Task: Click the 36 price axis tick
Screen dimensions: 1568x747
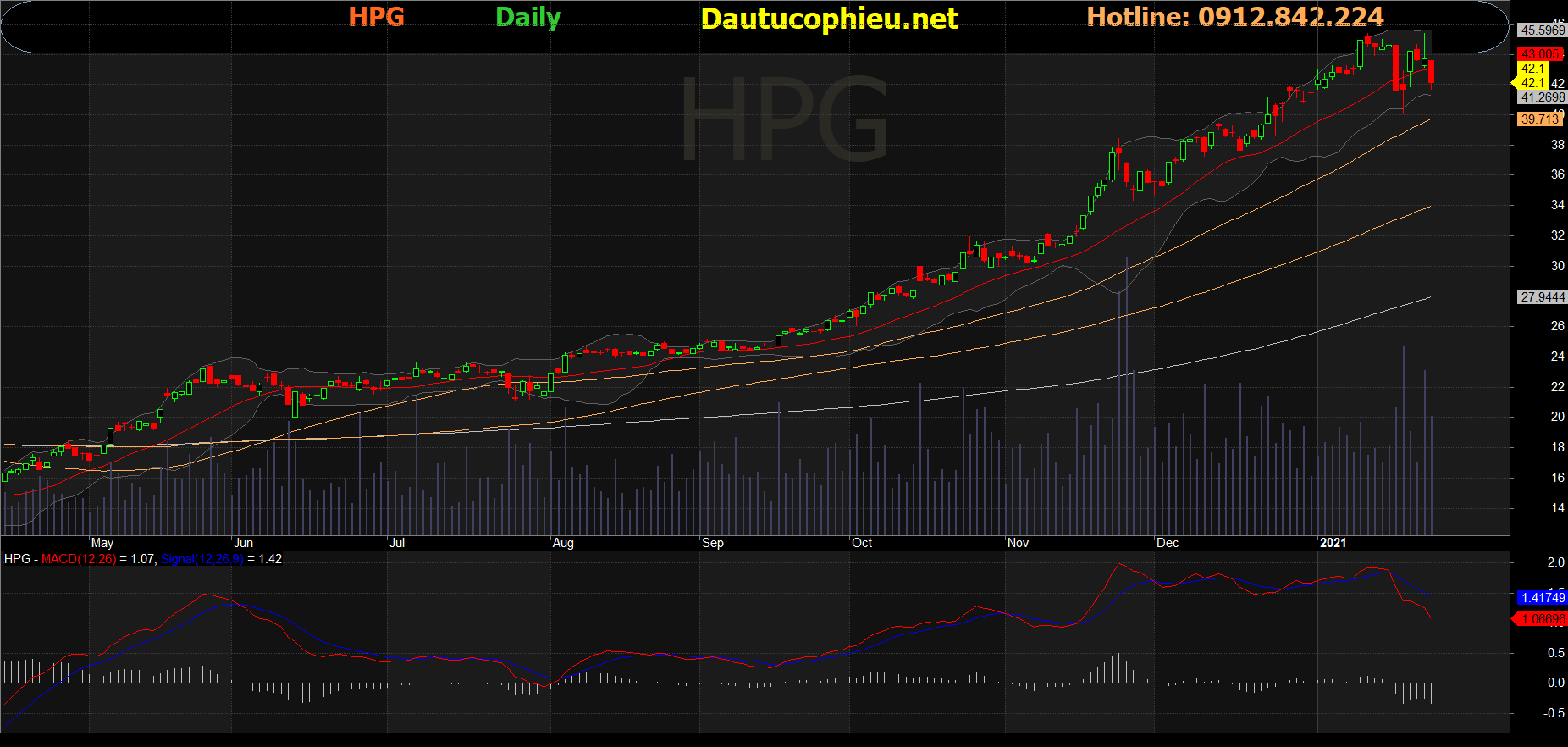Action: click(x=1557, y=174)
